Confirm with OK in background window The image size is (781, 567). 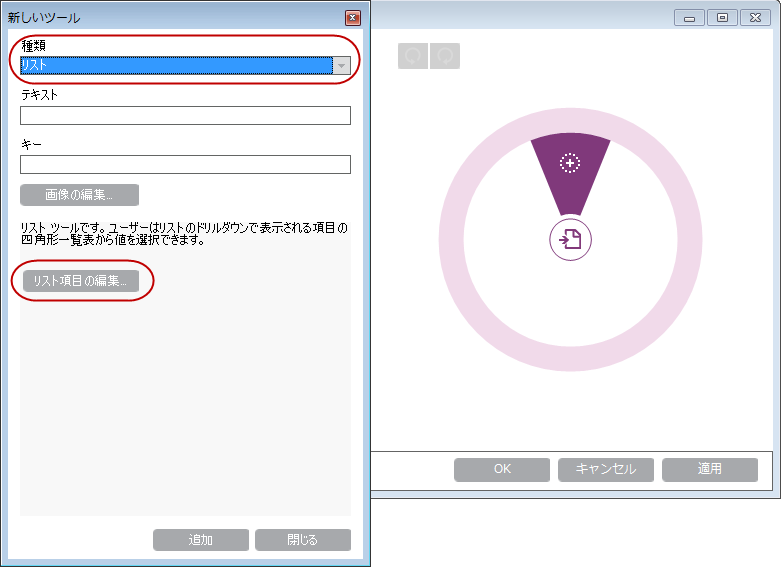[x=502, y=469]
